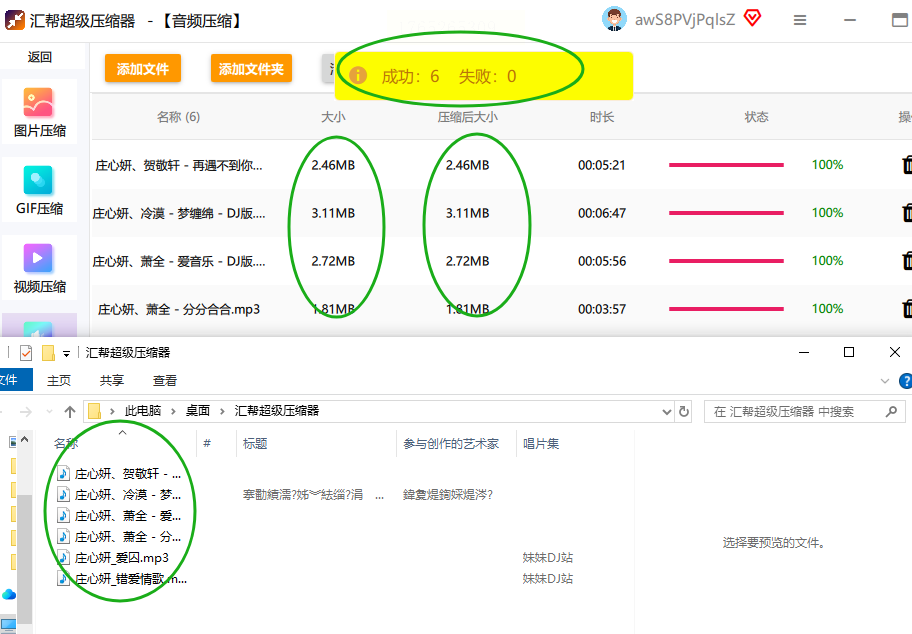Open the 文件 menu tab in Explorer
This screenshot has width=912, height=634.
point(14,380)
